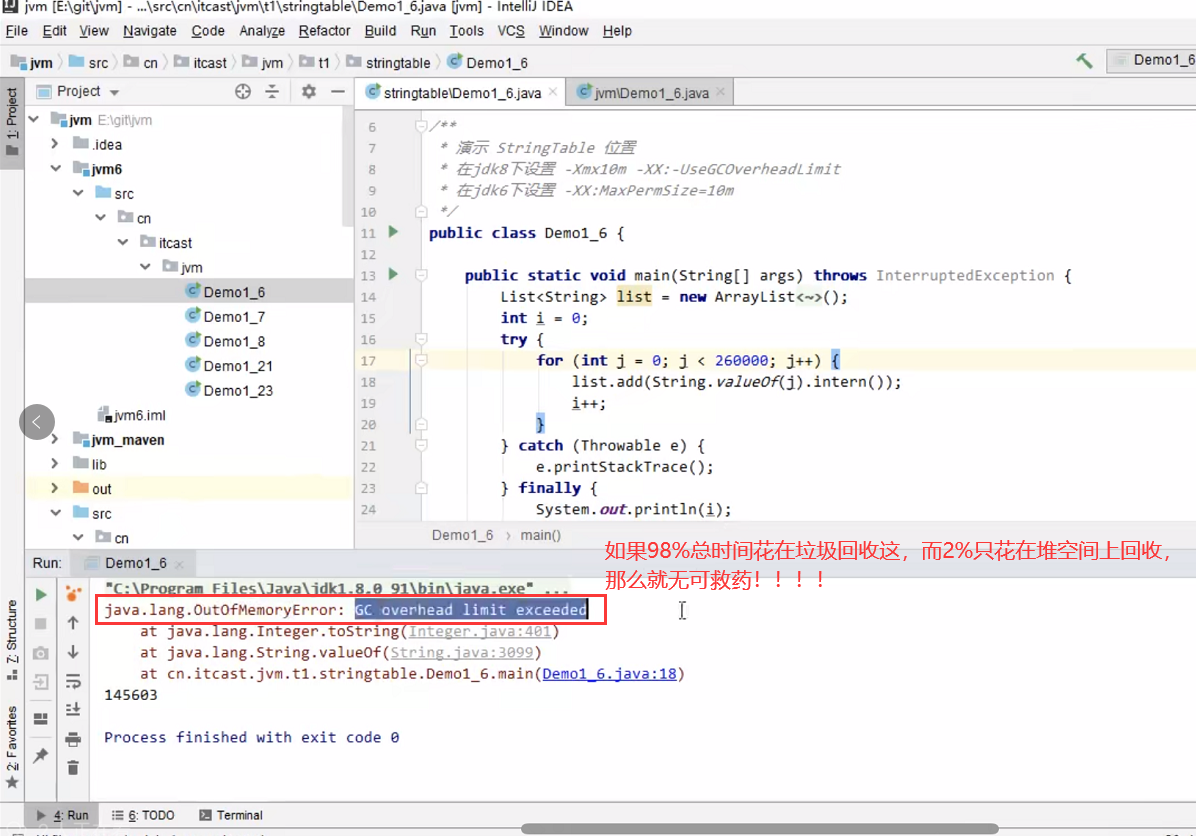Open the Refactor menu
Viewport: 1196px width, 836px height.
(x=324, y=31)
